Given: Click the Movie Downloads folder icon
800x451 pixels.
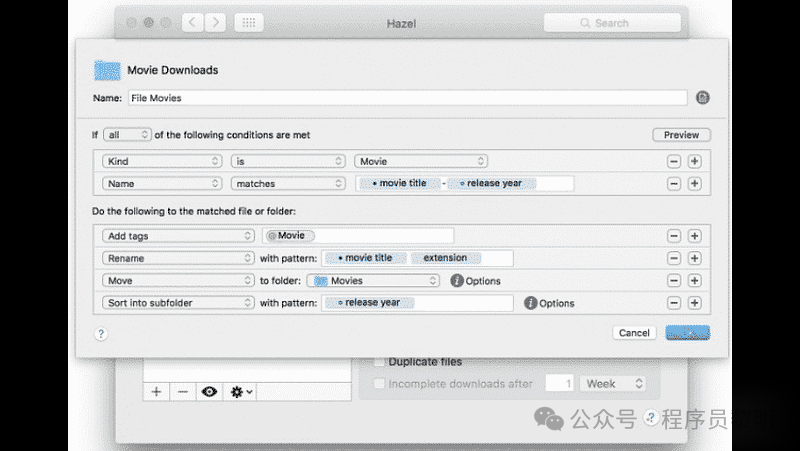Looking at the screenshot, I should point(107,70).
